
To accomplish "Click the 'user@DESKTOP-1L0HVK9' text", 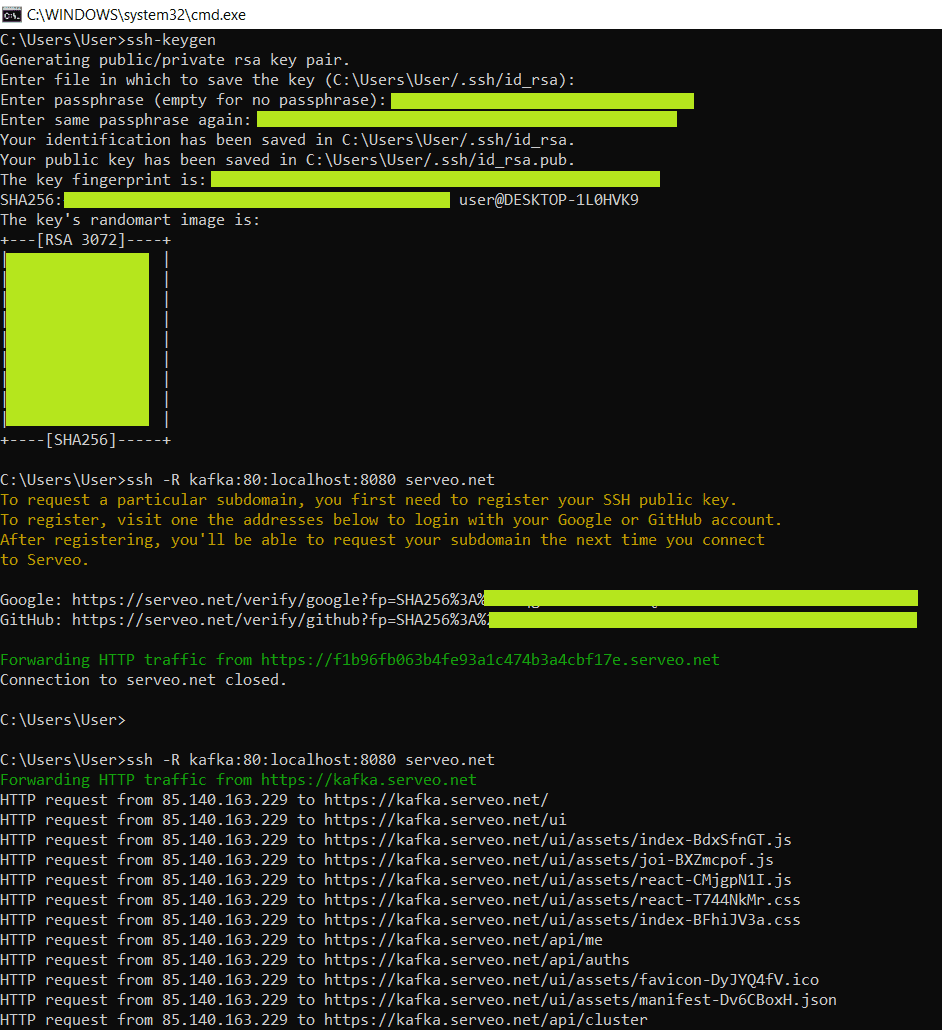I will [x=549, y=200].
